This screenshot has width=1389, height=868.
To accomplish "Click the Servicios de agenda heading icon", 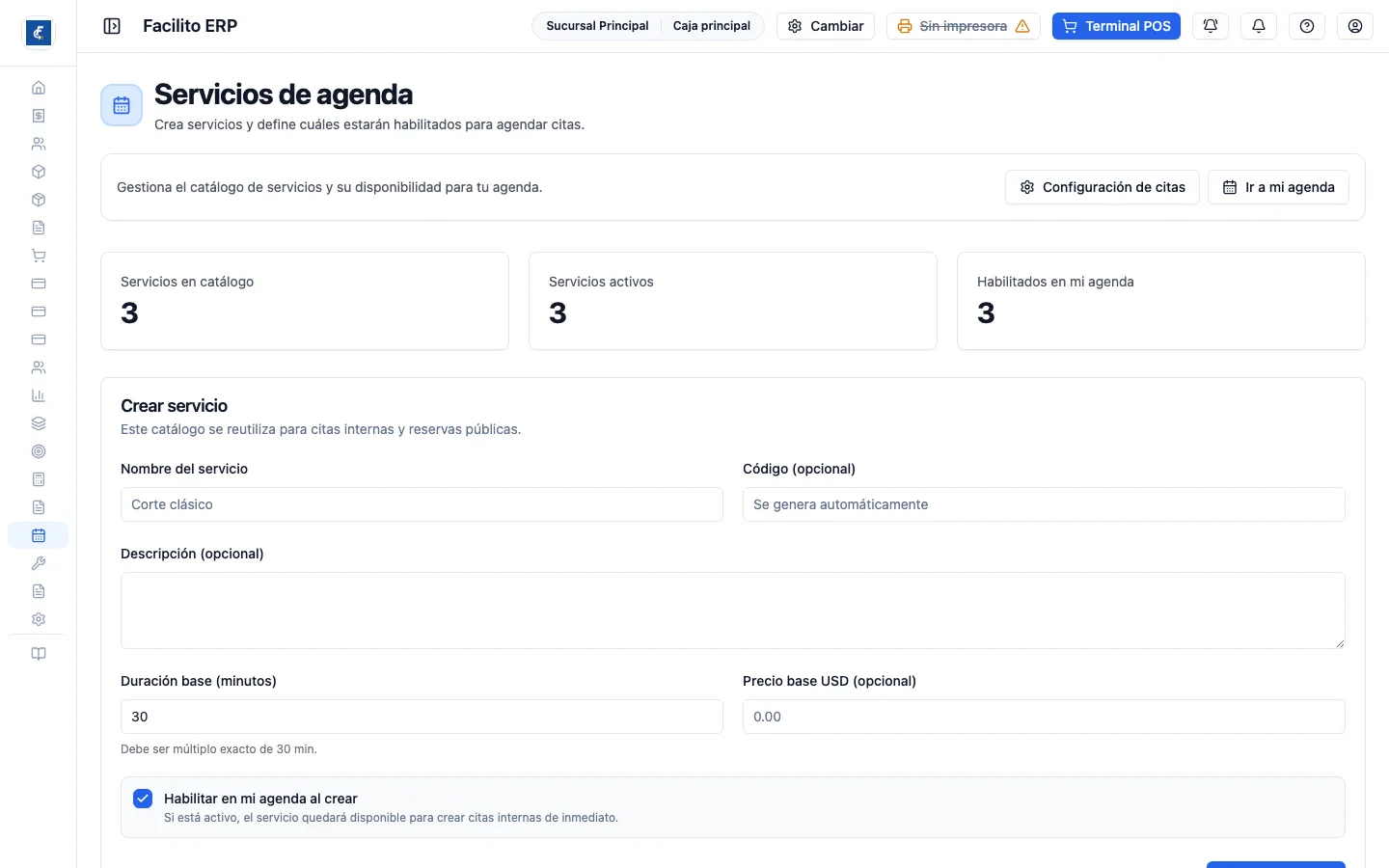I will click(x=122, y=105).
